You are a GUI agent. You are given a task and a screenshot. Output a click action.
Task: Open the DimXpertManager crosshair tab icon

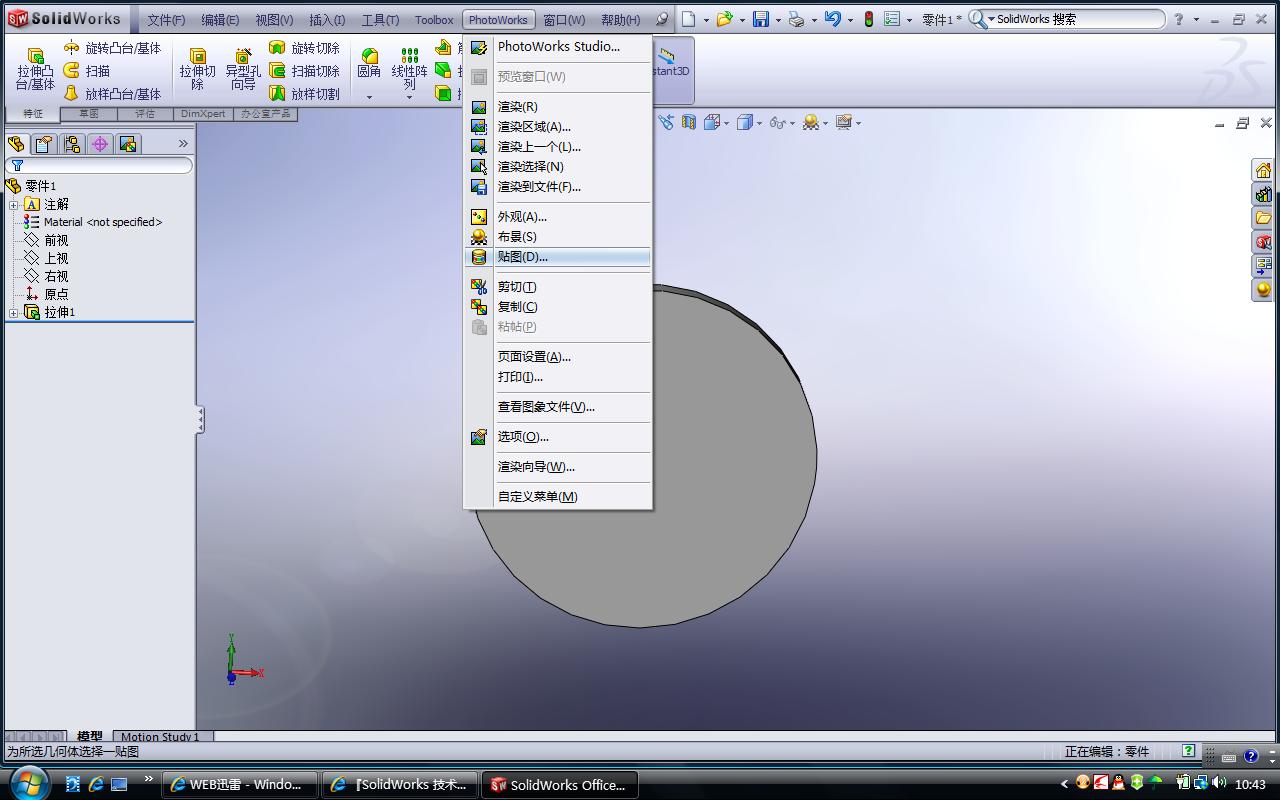click(x=100, y=144)
